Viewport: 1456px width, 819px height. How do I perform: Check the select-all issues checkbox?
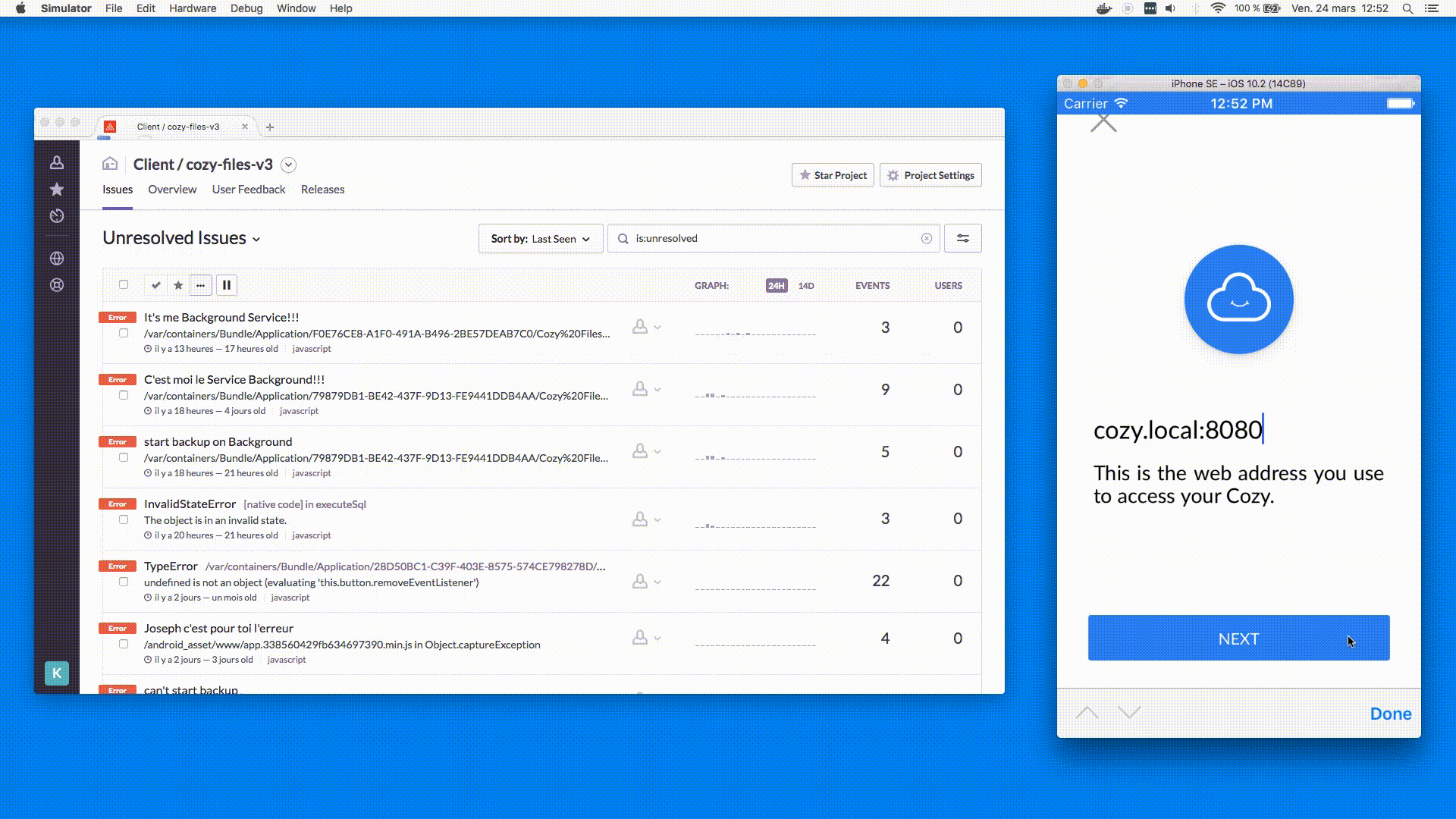click(124, 284)
